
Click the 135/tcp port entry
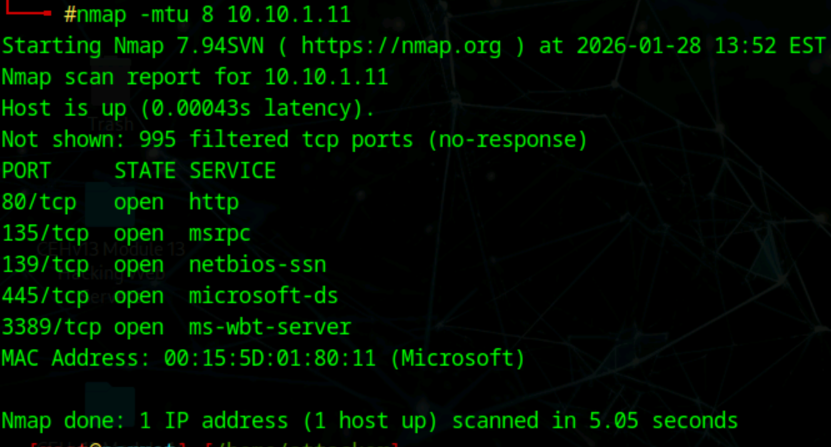click(44, 233)
